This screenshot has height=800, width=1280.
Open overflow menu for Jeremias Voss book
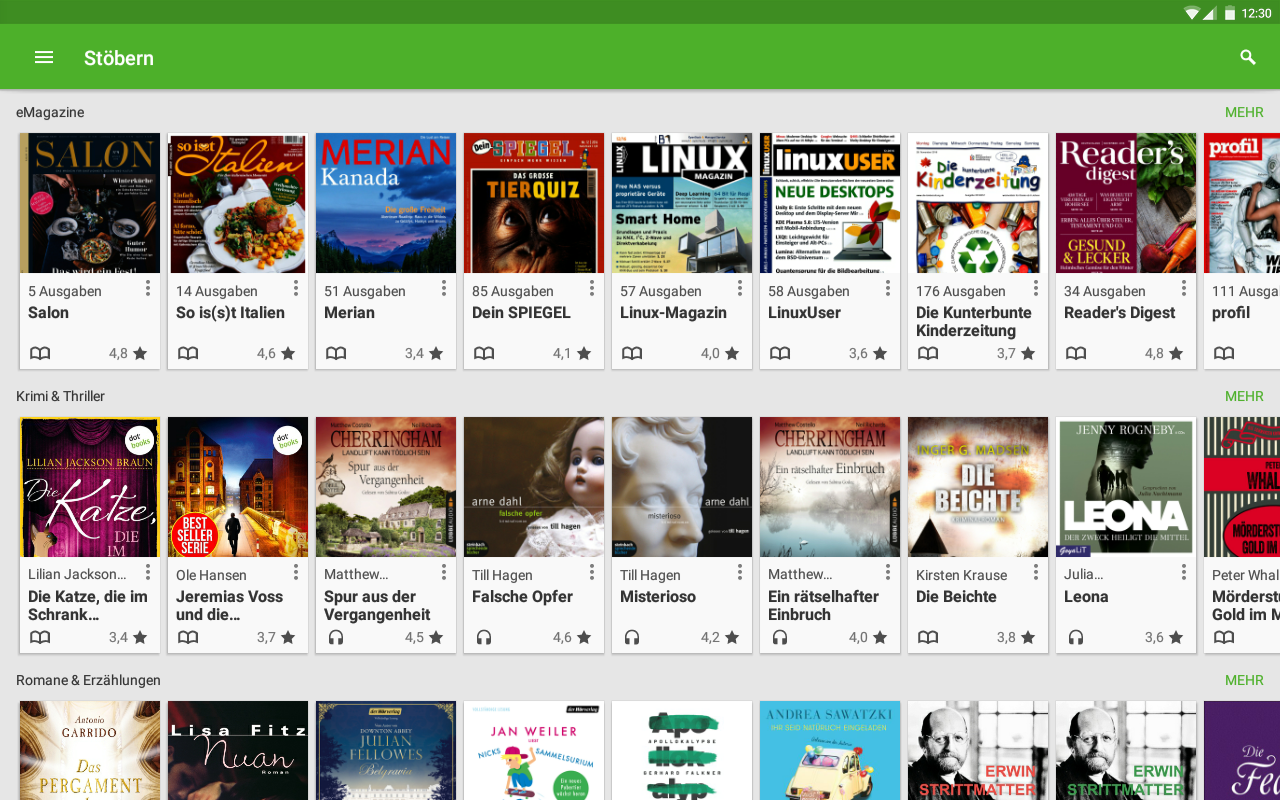point(296,572)
